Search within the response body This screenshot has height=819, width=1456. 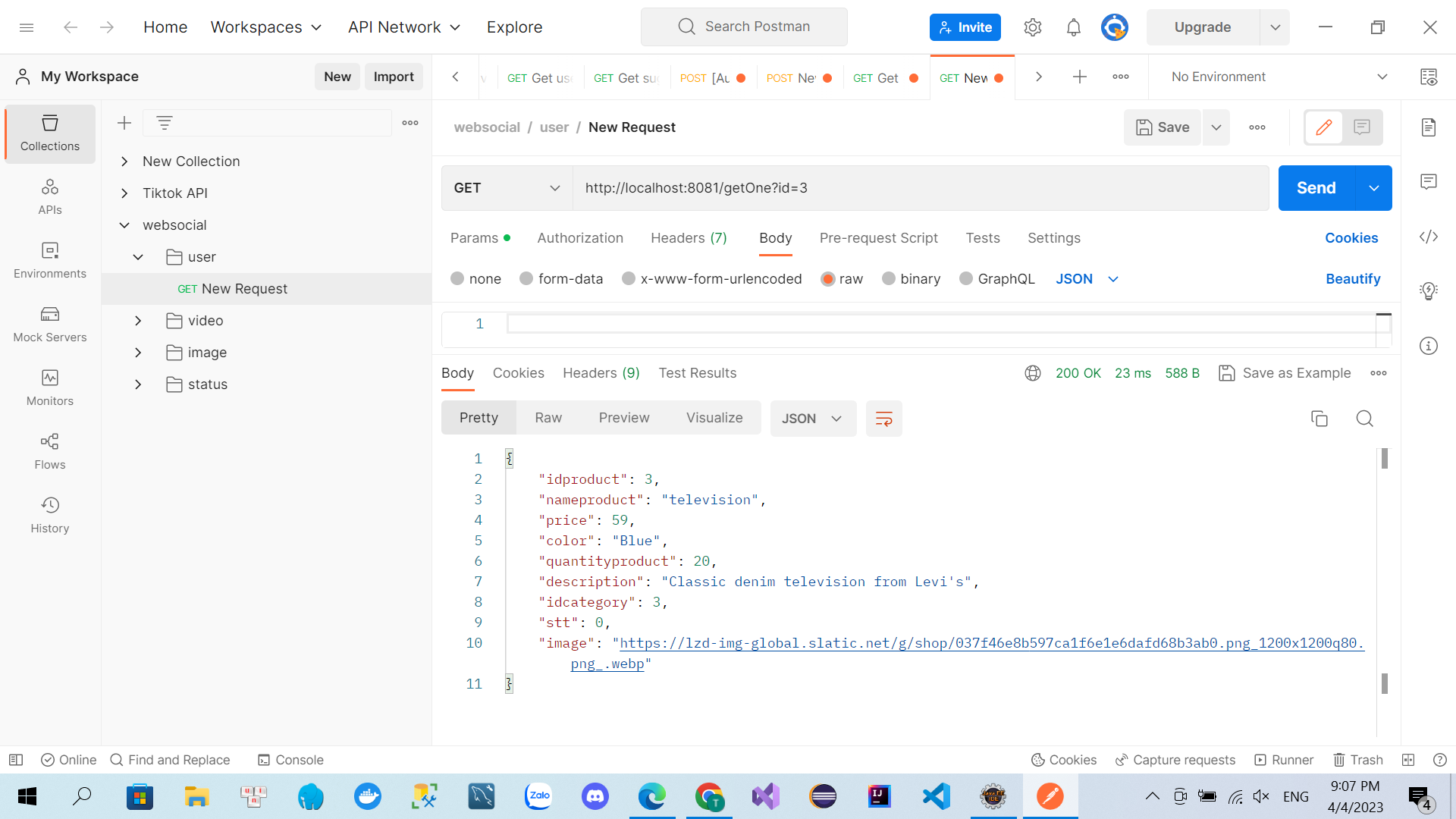tap(1365, 419)
